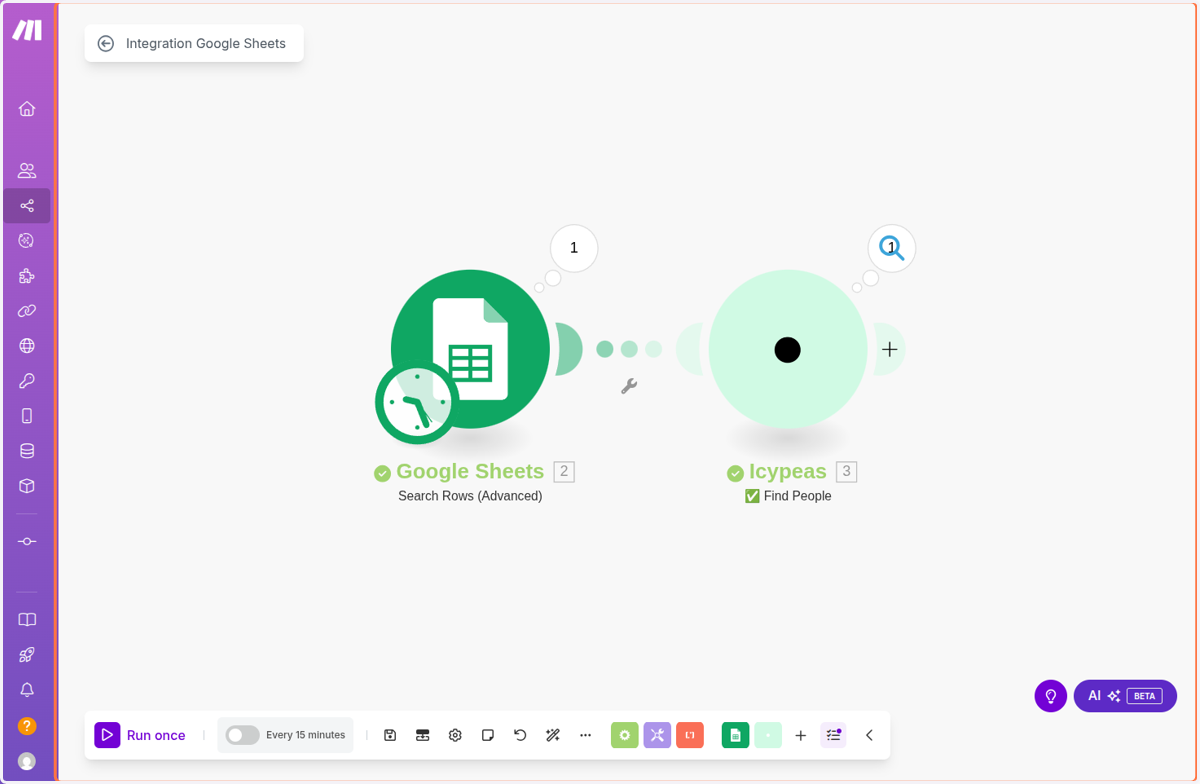The image size is (1200, 784).
Task: Inspect the Icypeas output via the magnifier bubble
Action: [892, 248]
